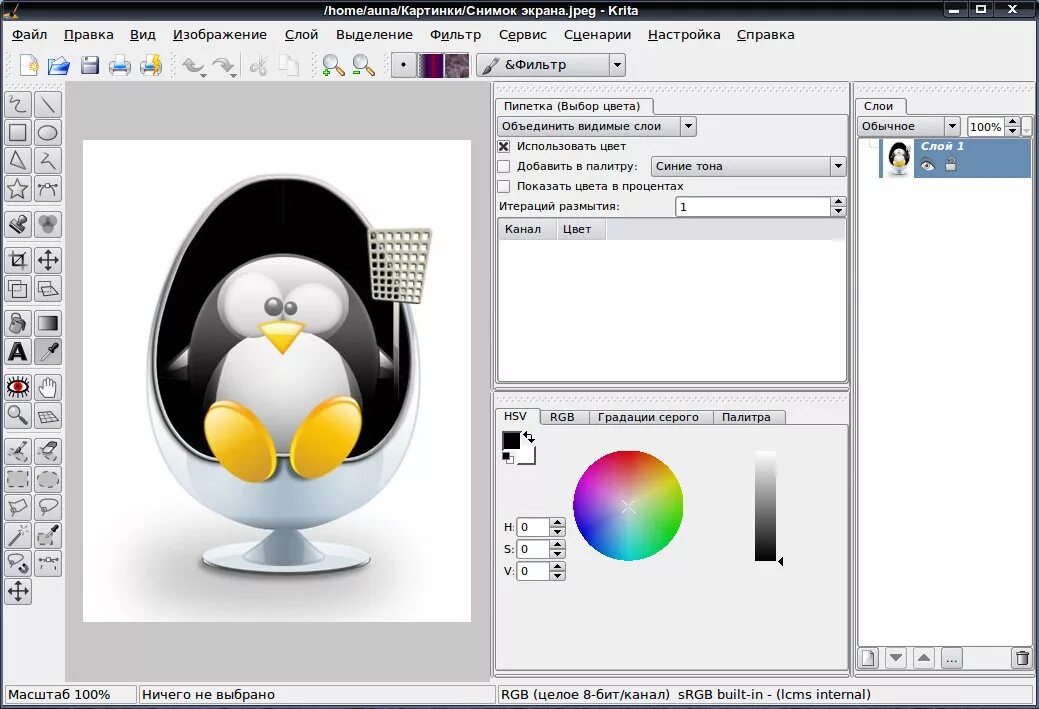Click the grayscale value slider bar

point(765,506)
